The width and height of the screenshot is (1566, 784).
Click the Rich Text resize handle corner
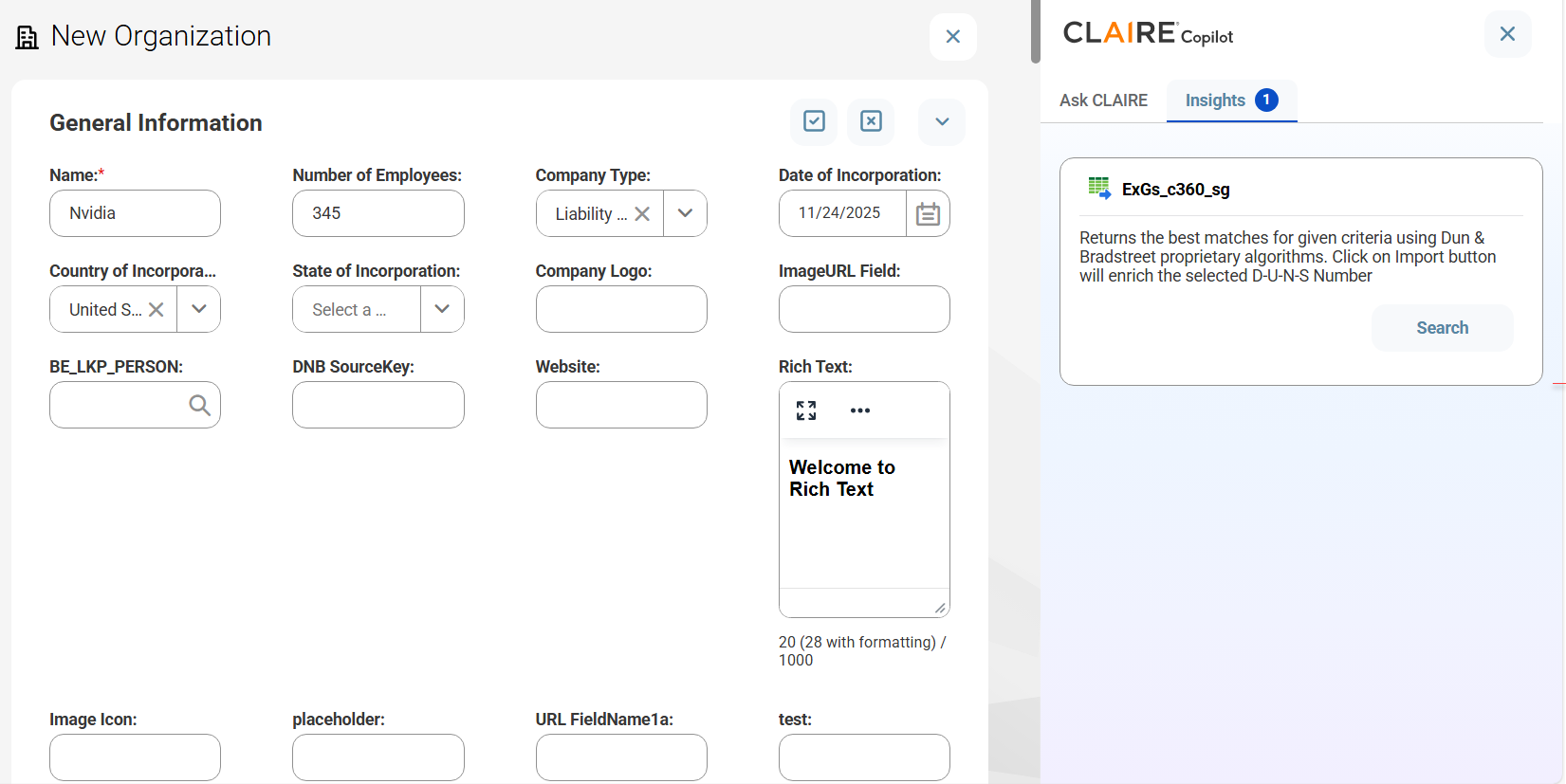940,608
